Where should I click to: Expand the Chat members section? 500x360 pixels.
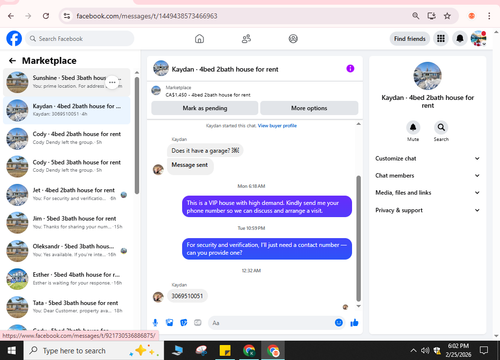427,176
